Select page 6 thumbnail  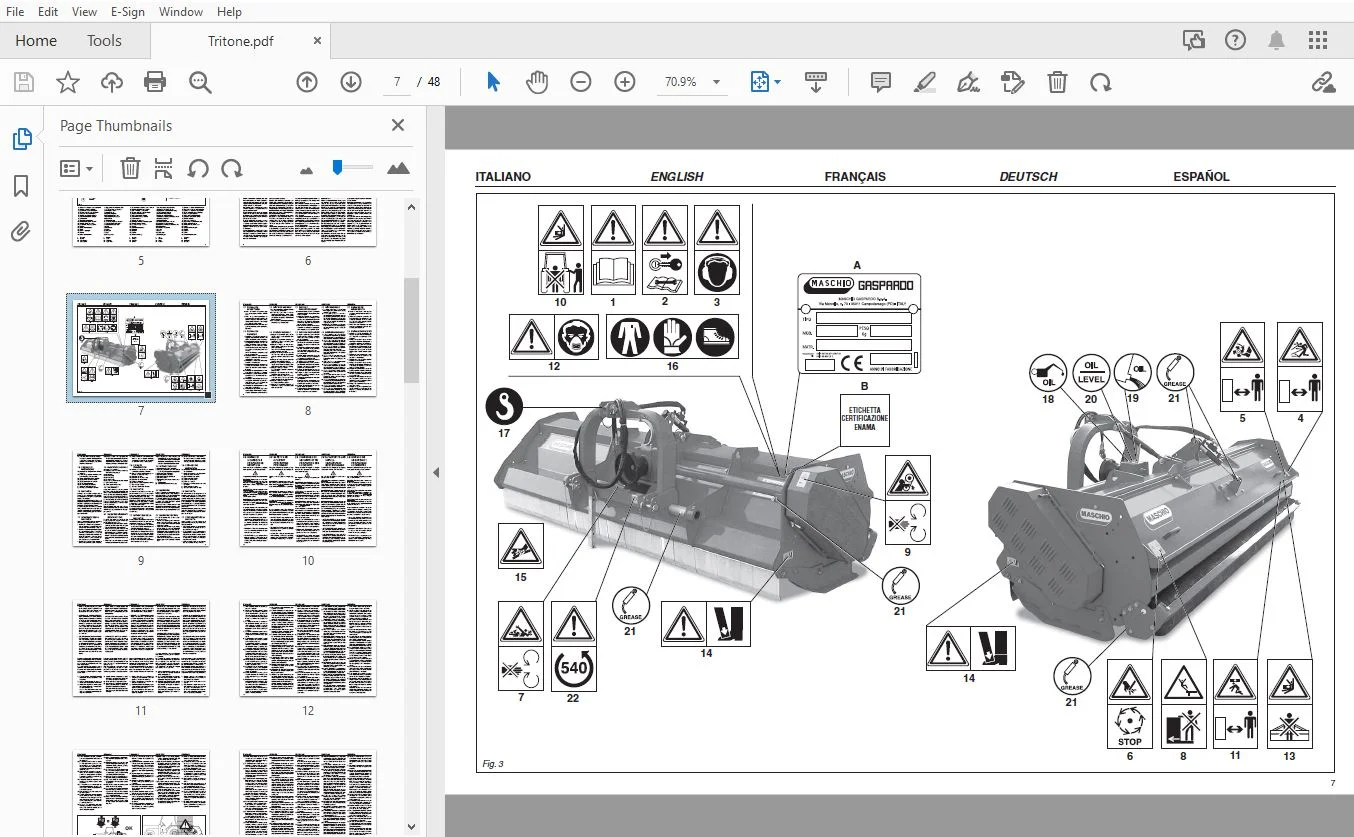[x=308, y=222]
